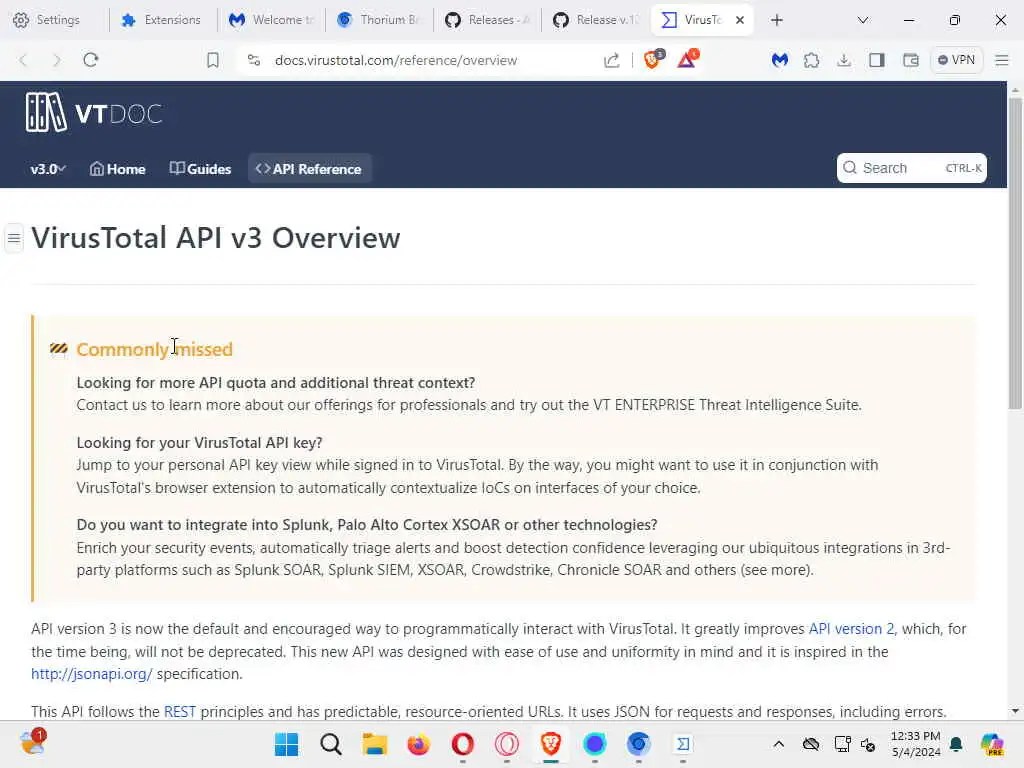Image resolution: width=1024 pixels, height=768 pixels.
Task: Open the GitHub Release v.1 tab
Action: point(596,20)
